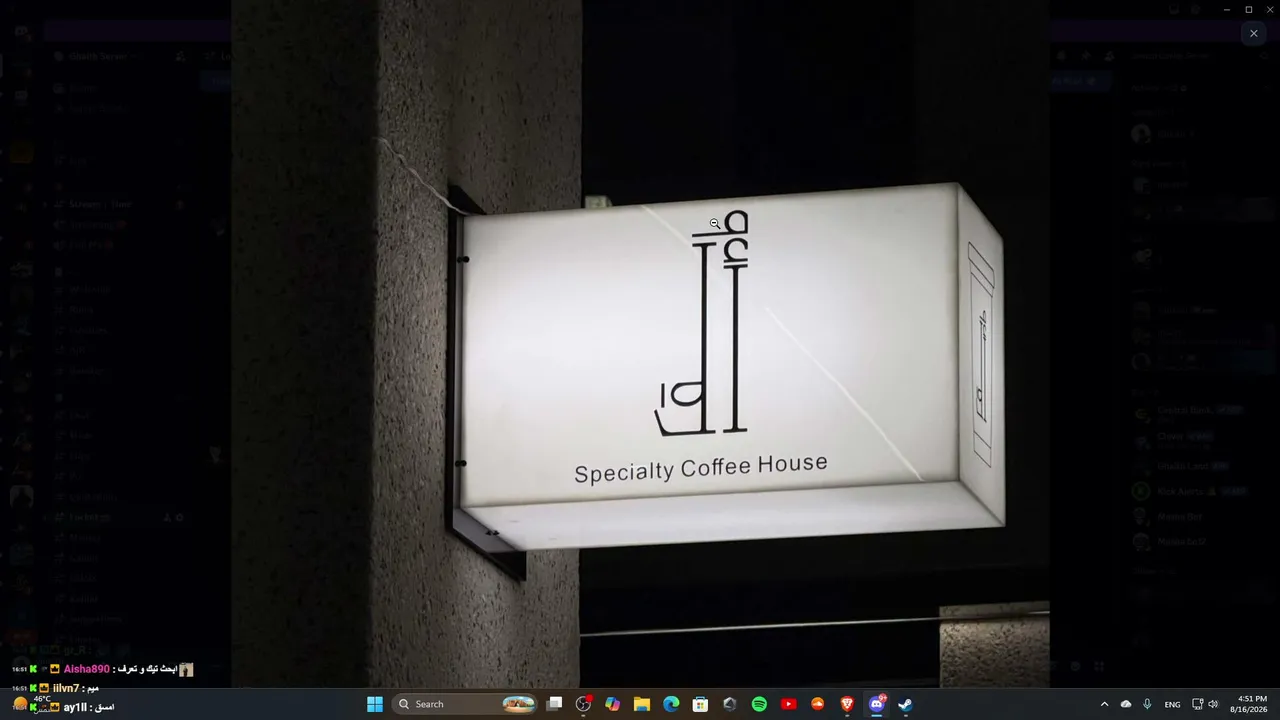Launch Microsoft Copilot from the taskbar
Screen dimensions: 1280x720
612,704
